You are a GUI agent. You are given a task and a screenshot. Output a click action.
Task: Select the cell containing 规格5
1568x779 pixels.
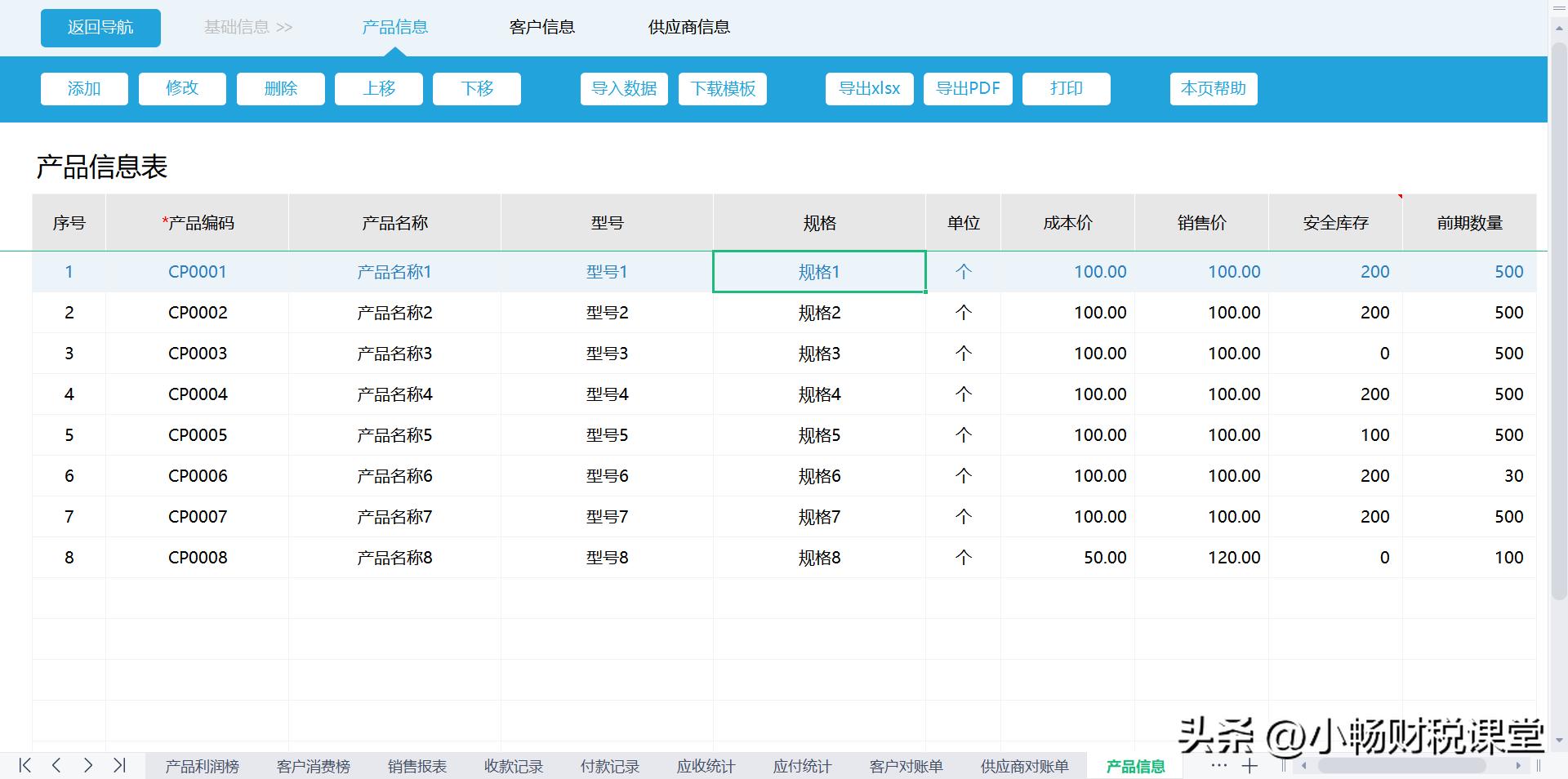[818, 434]
